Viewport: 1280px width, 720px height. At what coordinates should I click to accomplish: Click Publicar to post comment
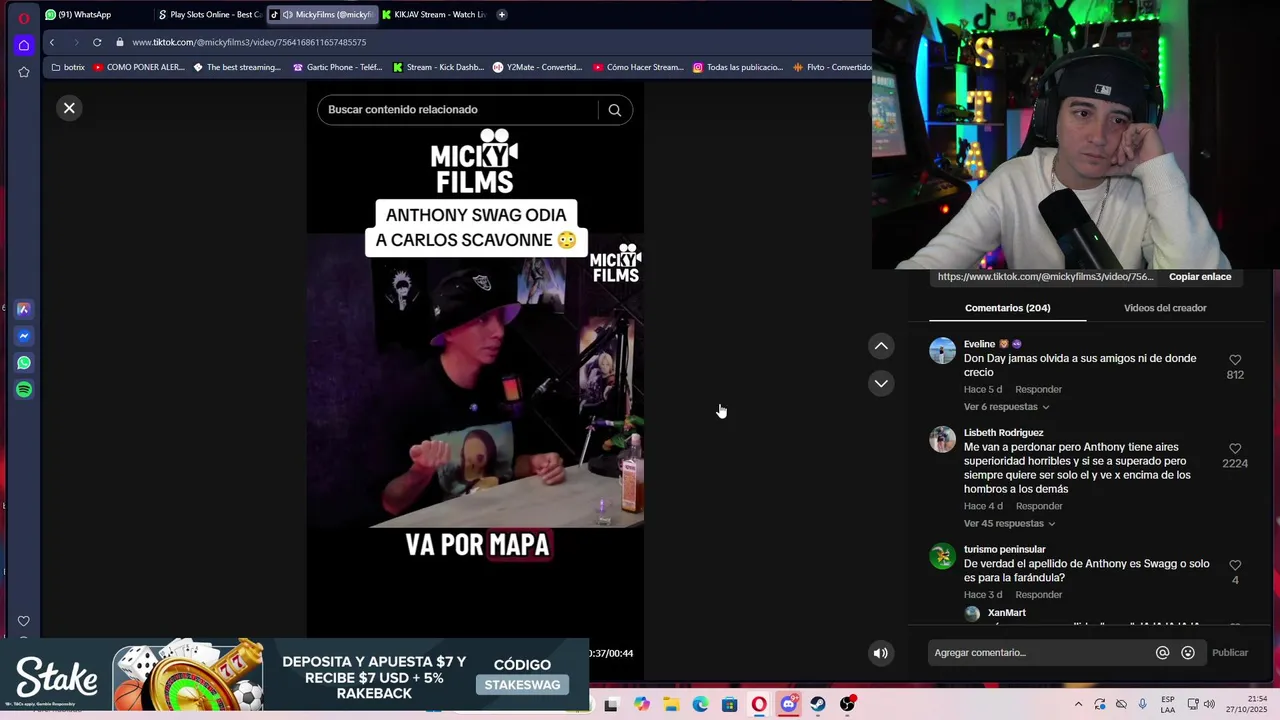click(1230, 653)
